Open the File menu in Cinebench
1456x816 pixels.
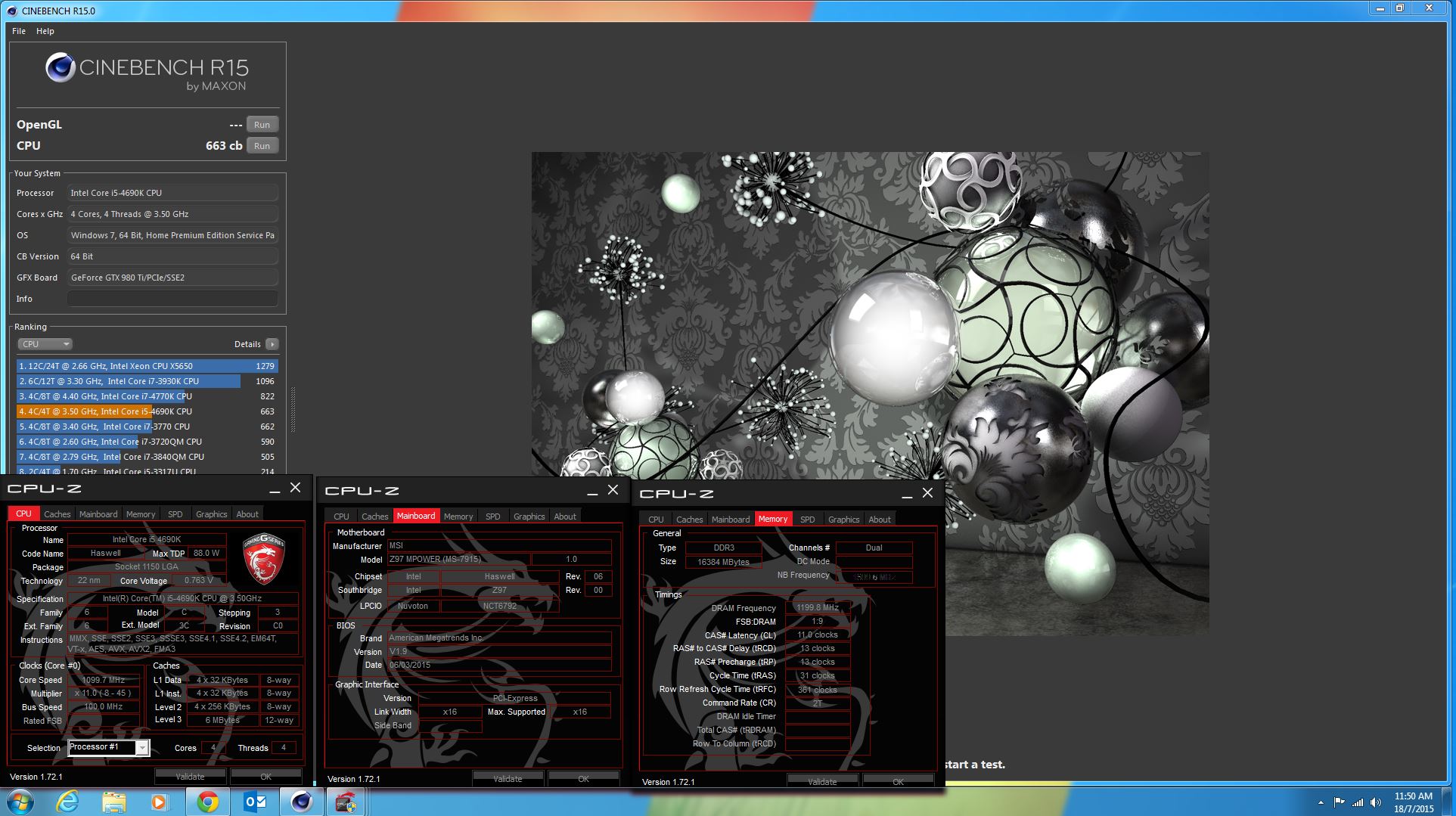tap(19, 31)
